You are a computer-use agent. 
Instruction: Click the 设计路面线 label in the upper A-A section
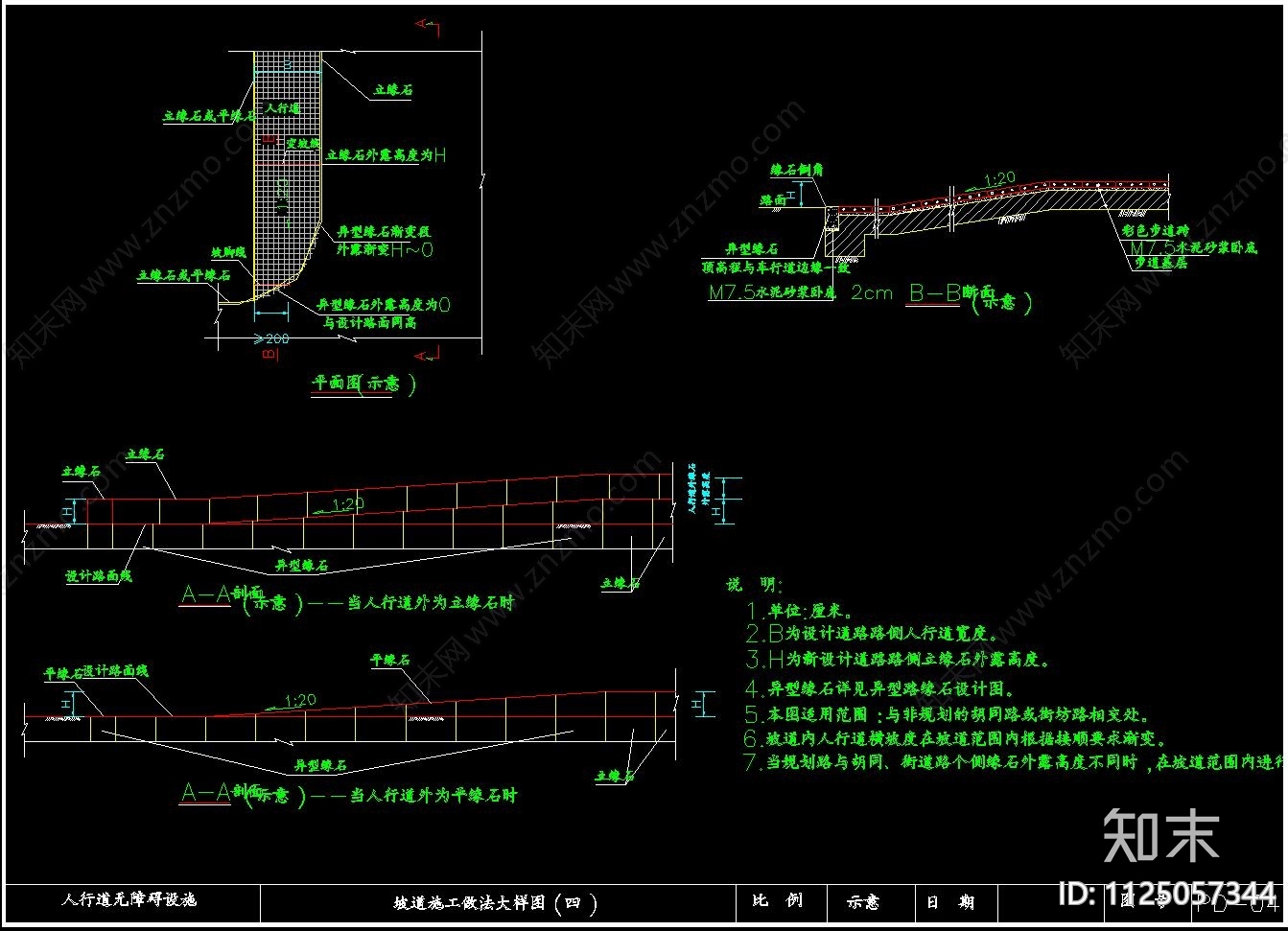click(98, 576)
